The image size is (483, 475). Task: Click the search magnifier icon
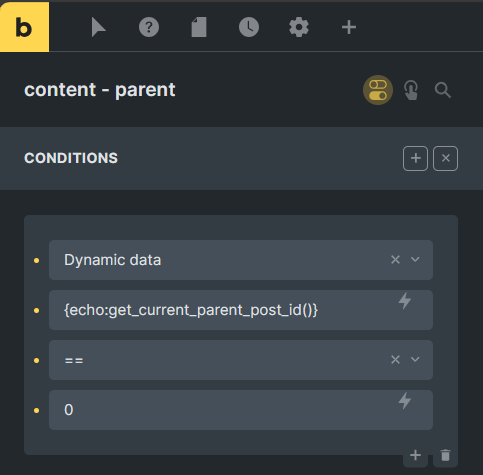coord(443,90)
